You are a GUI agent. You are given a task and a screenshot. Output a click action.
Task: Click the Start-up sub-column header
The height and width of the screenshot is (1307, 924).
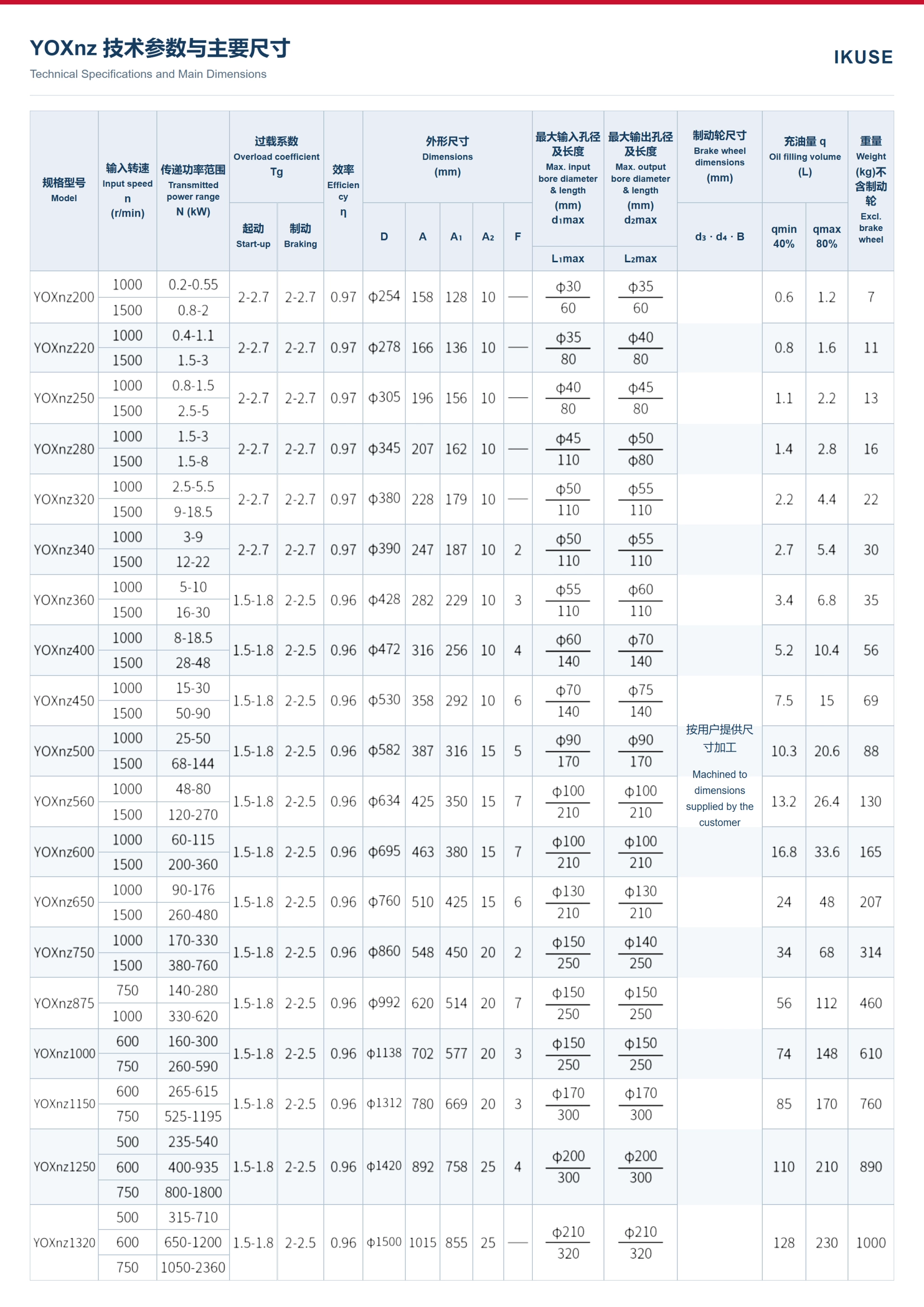[253, 236]
